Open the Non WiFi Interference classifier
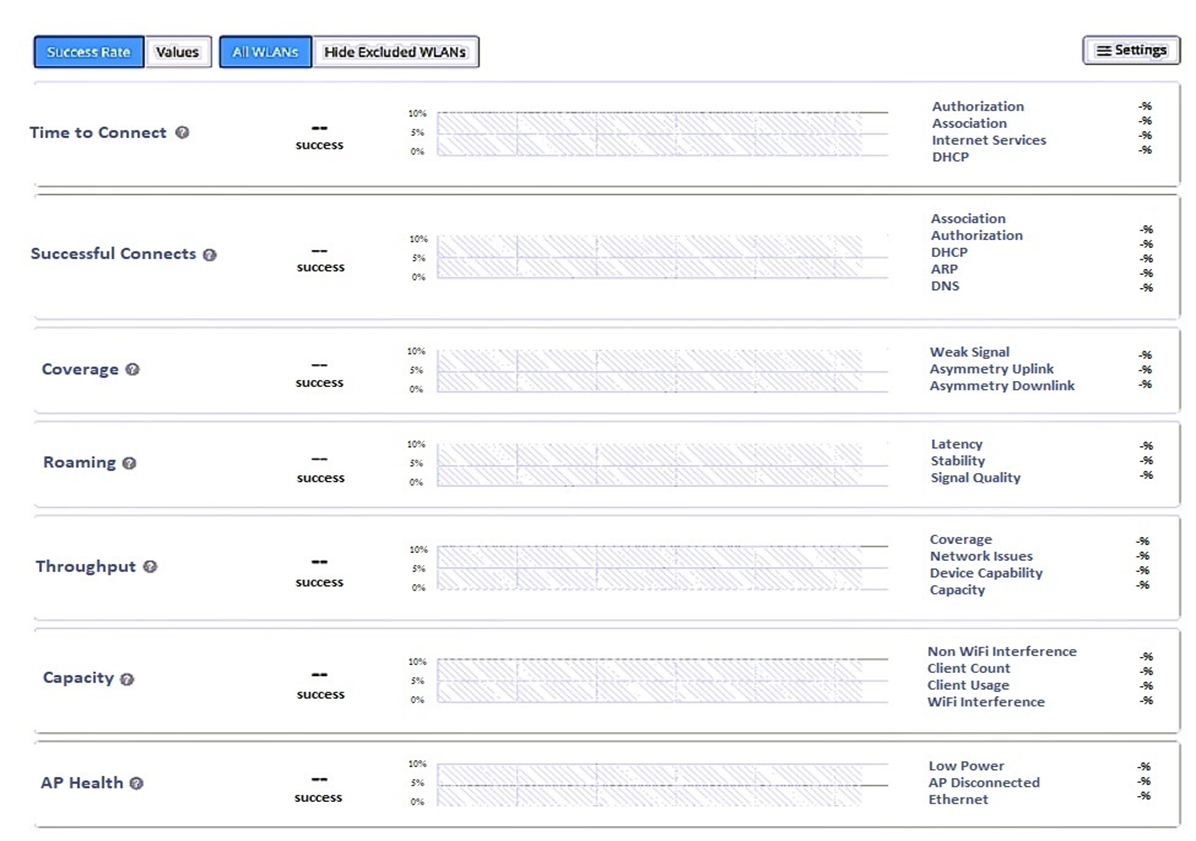The image size is (1196, 841). [x=1001, y=651]
